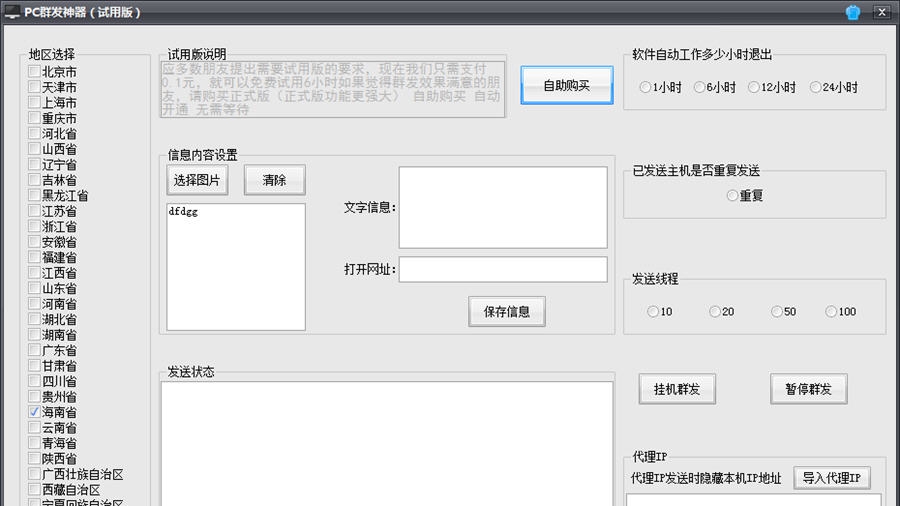
Task: Set send threads to 50
Action: [777, 312]
